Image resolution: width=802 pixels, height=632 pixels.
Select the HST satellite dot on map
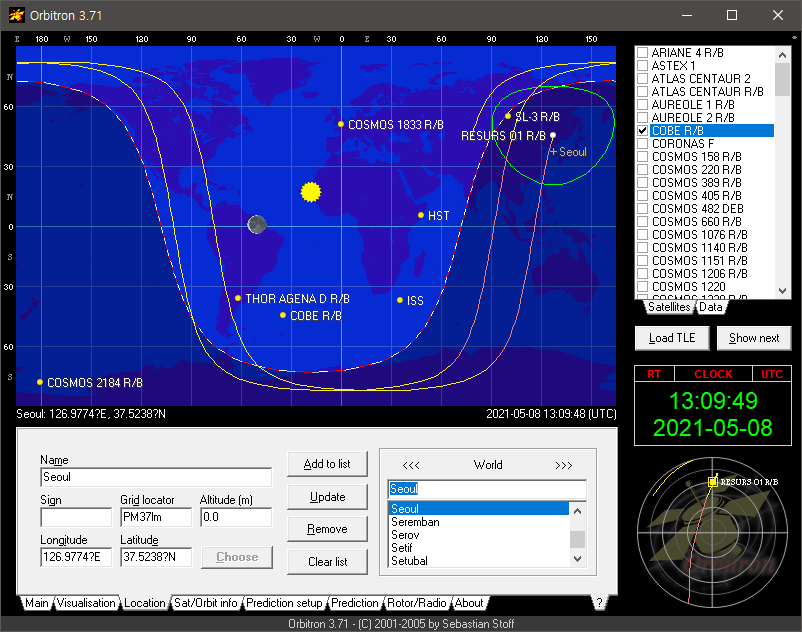click(x=420, y=215)
